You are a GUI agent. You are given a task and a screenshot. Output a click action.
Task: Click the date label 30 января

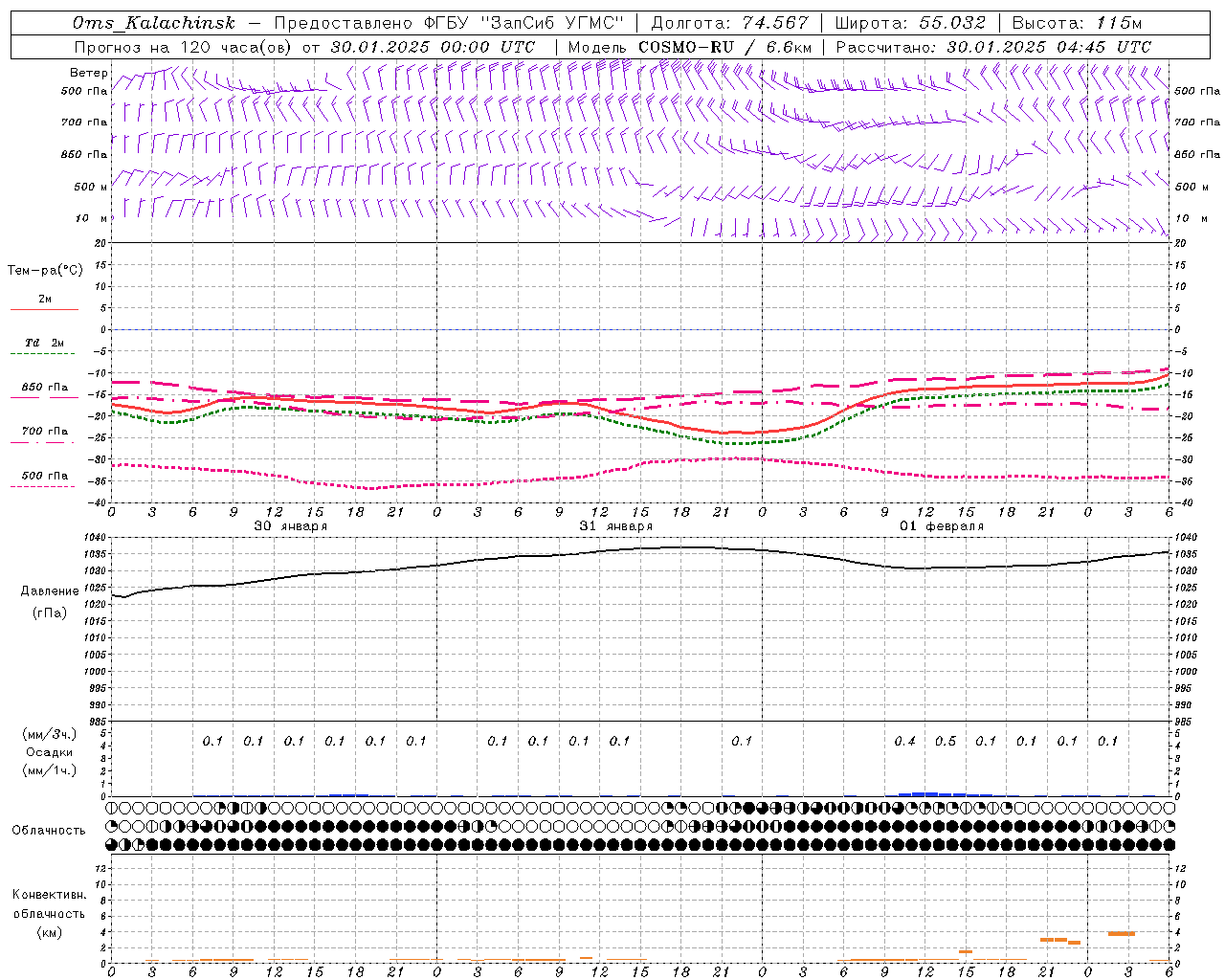[x=290, y=526]
